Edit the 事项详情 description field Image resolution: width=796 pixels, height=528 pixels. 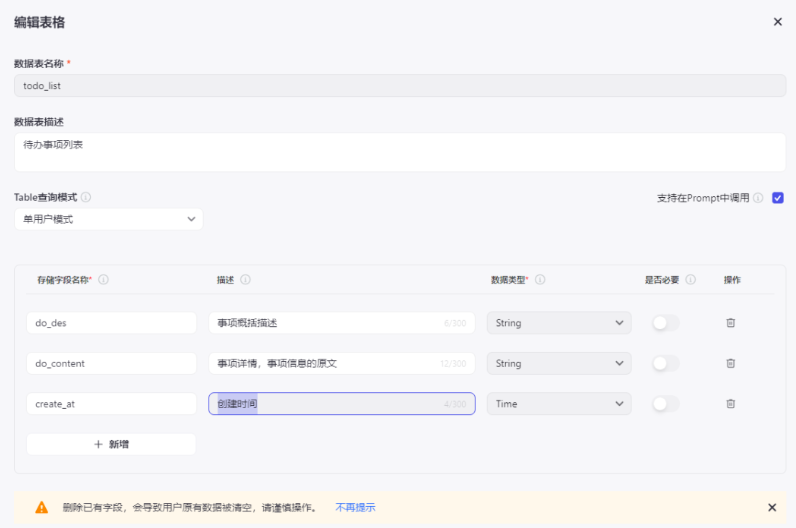[x=342, y=364]
